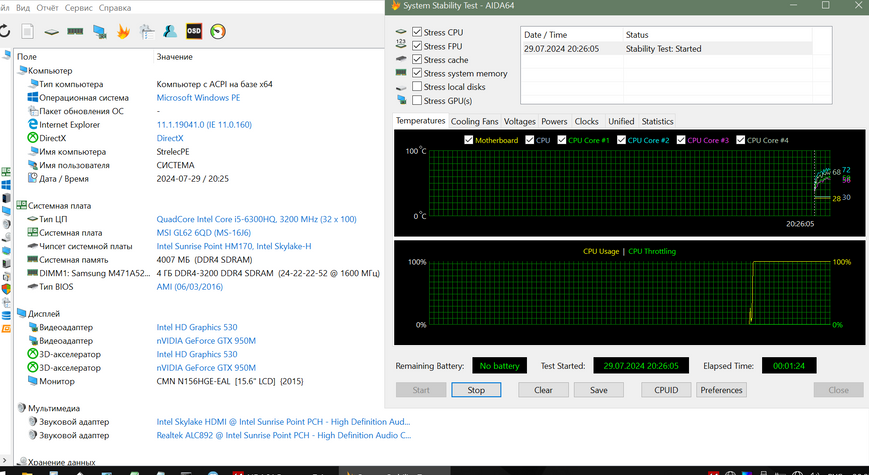The image size is (869, 475).
Task: Toggle CPU Core #1 graph checkbox
Action: point(561,140)
